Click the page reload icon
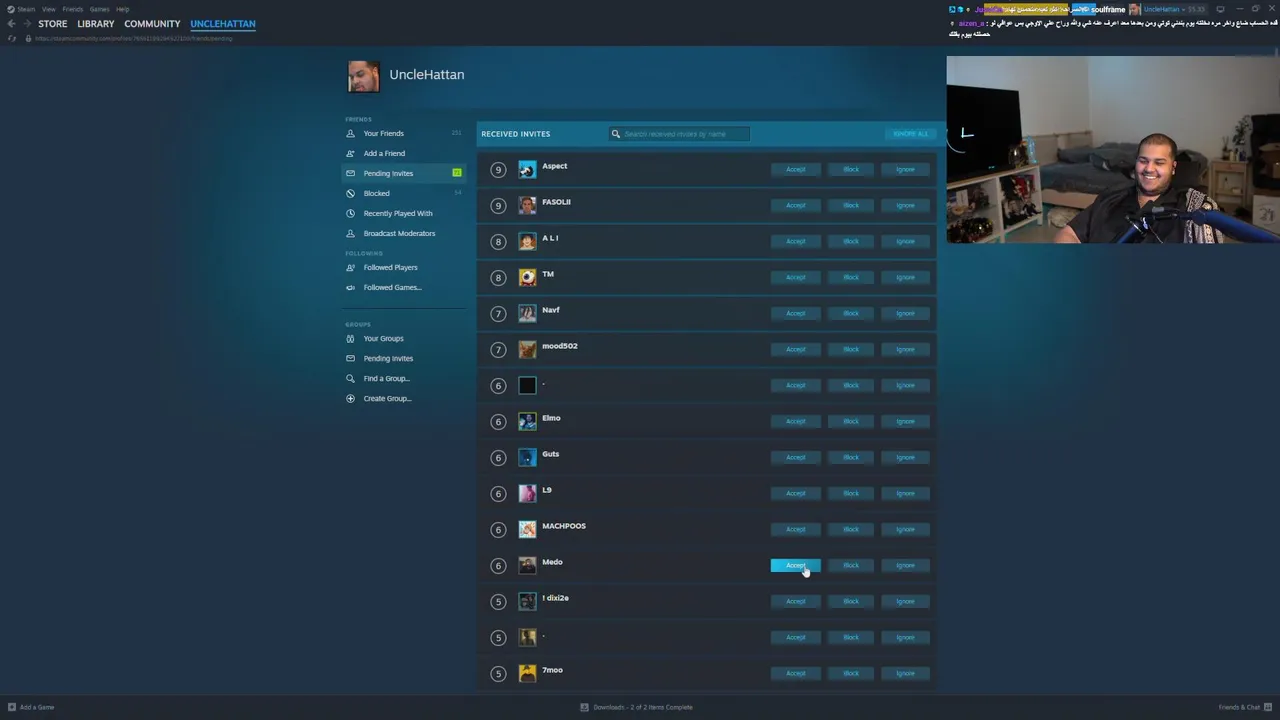The width and height of the screenshot is (1280, 720). (12, 38)
